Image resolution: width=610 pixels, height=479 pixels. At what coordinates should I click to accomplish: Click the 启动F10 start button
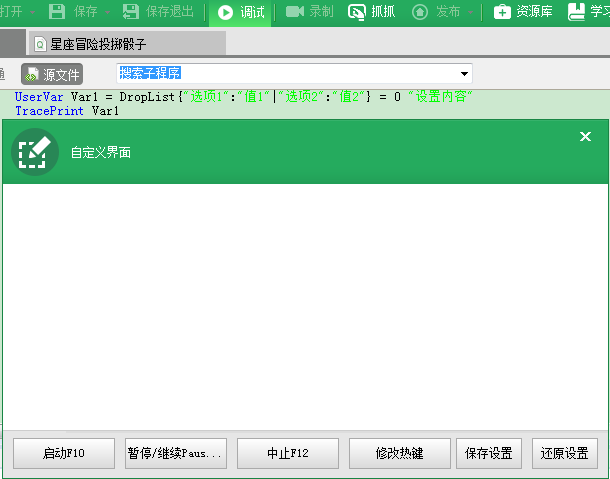click(64, 453)
